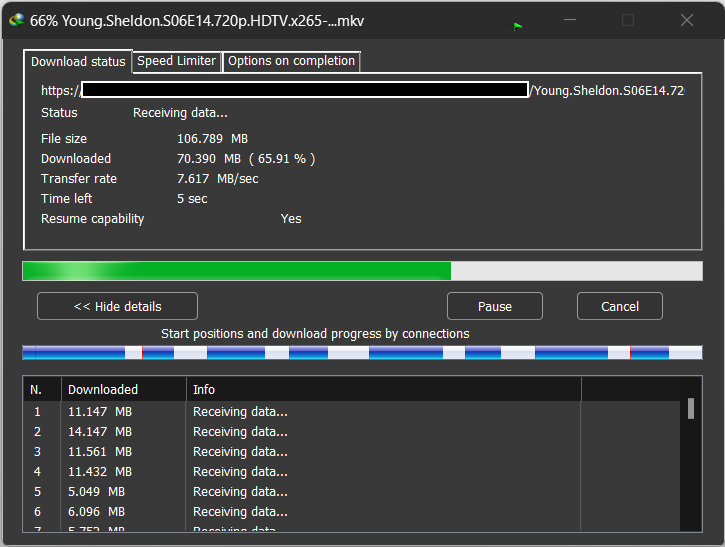Click the File size value 106.789 MB
The width and height of the screenshot is (725, 547).
coord(212,139)
